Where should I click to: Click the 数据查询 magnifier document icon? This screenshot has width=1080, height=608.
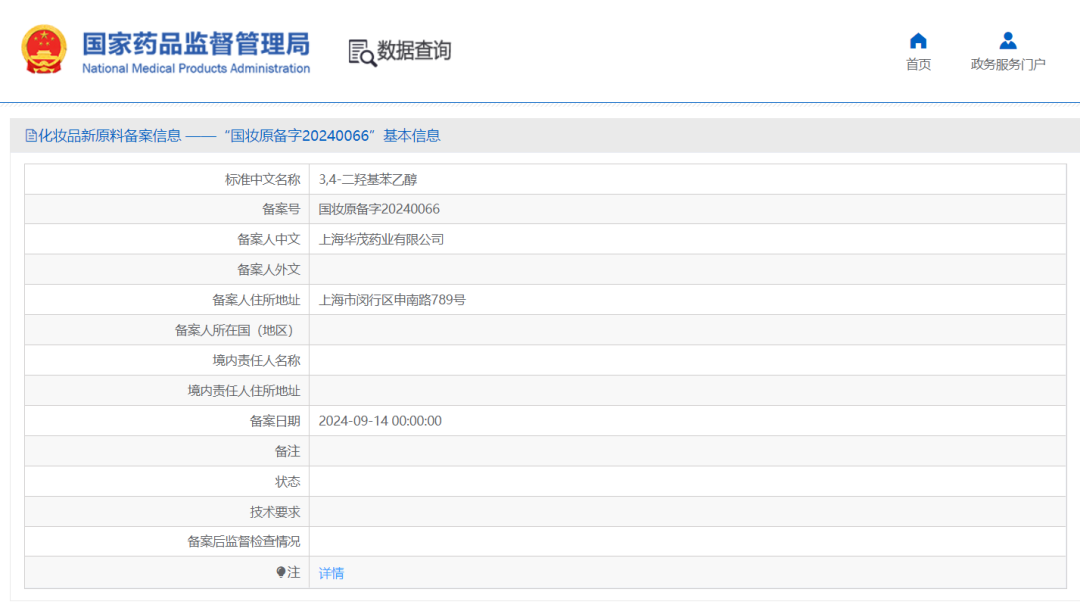tap(362, 52)
